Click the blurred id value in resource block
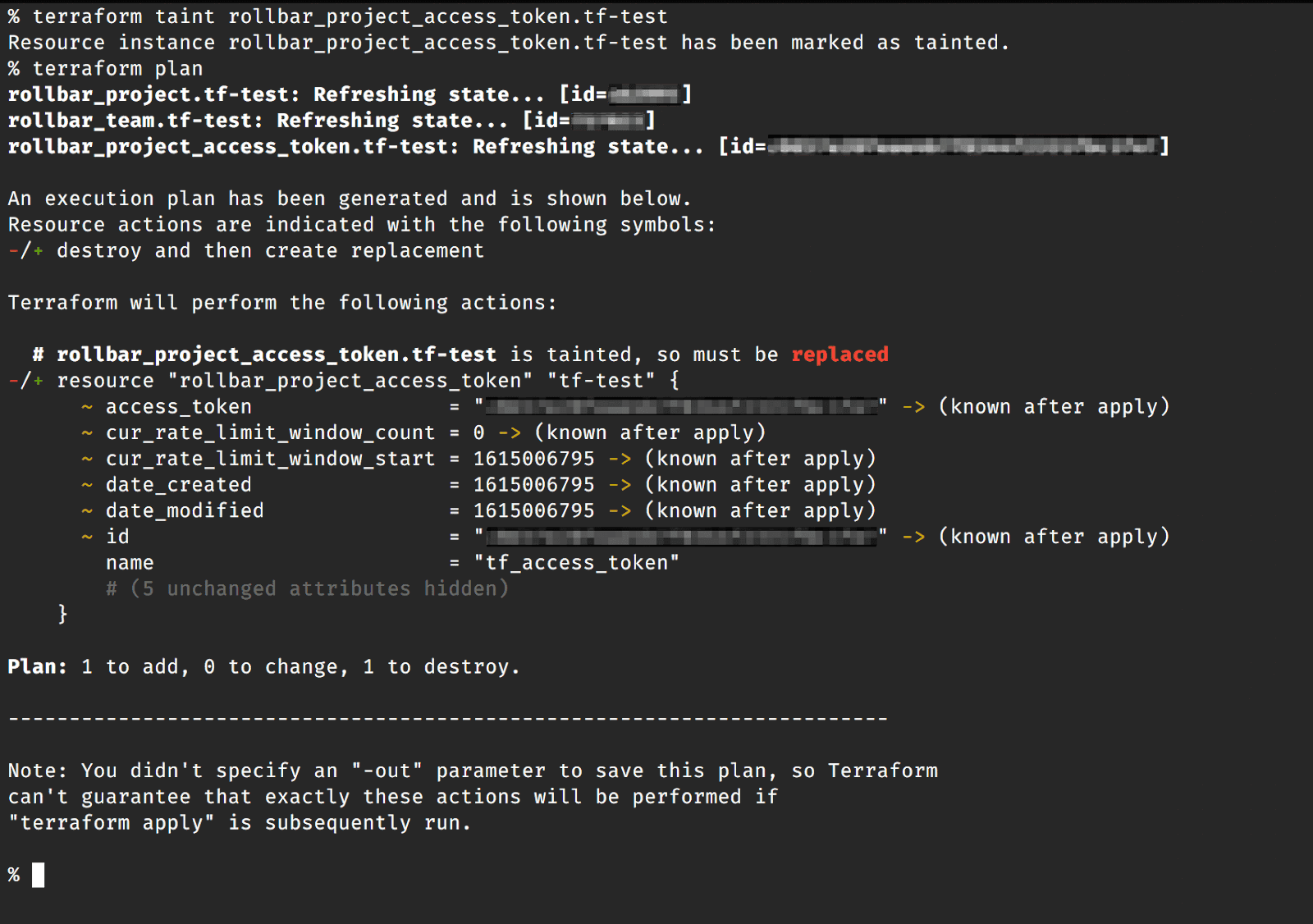1313x924 pixels. point(681,537)
